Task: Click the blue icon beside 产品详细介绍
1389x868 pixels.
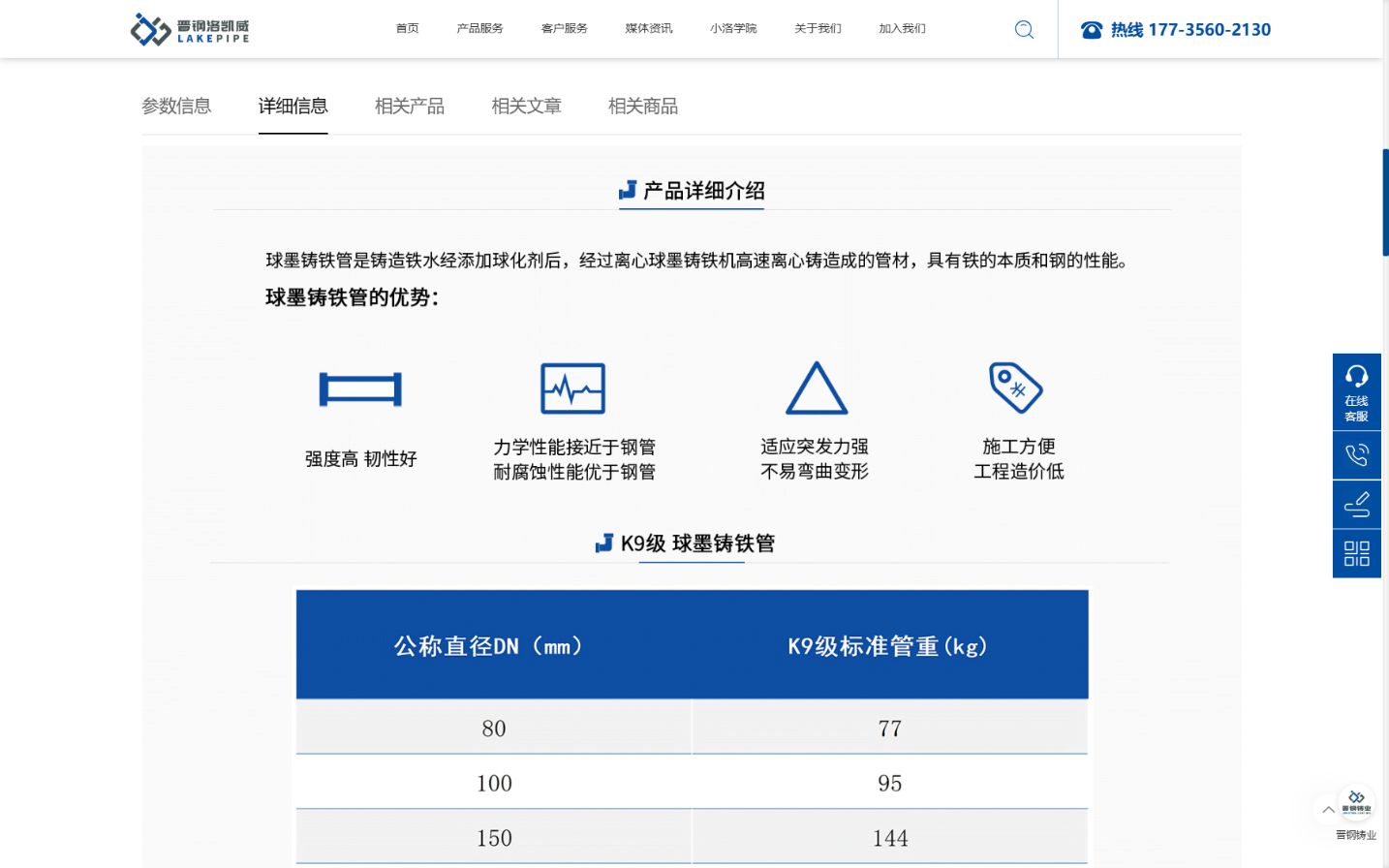Action: pos(628,190)
